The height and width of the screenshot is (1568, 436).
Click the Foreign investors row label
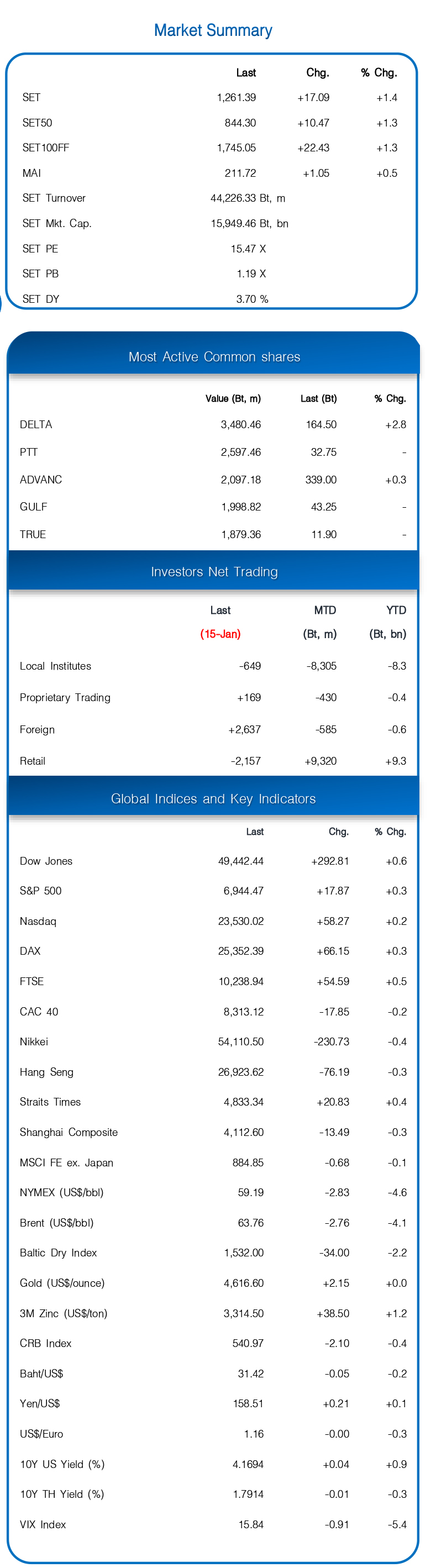coord(37,729)
